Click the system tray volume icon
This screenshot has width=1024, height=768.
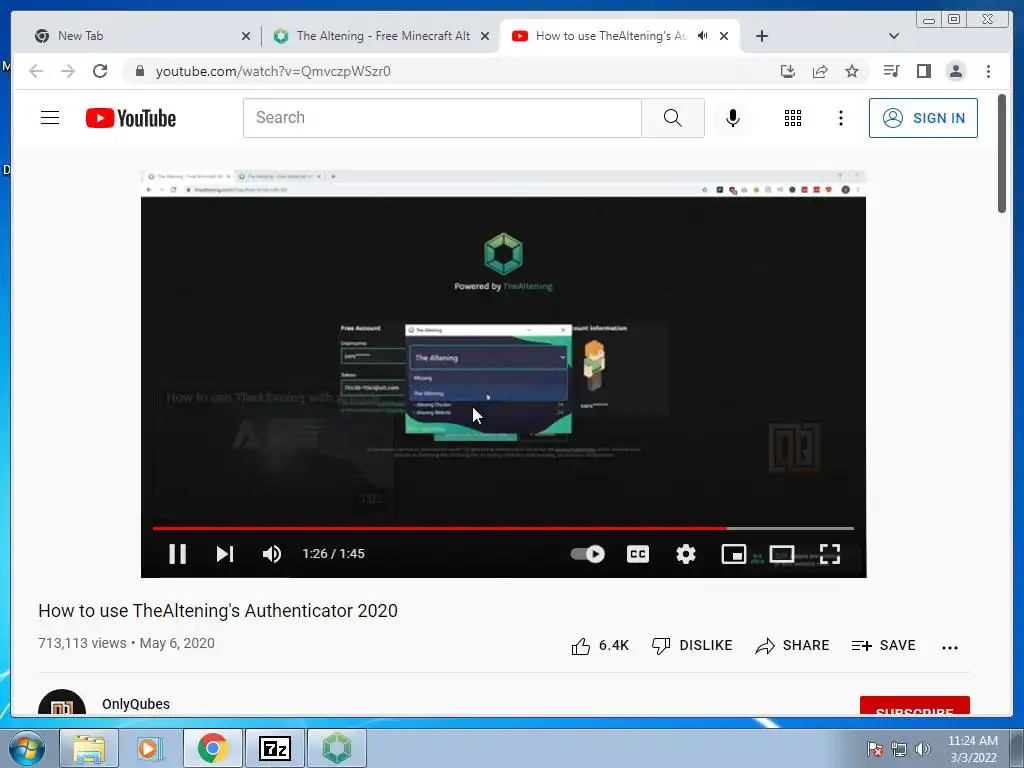pos(923,749)
